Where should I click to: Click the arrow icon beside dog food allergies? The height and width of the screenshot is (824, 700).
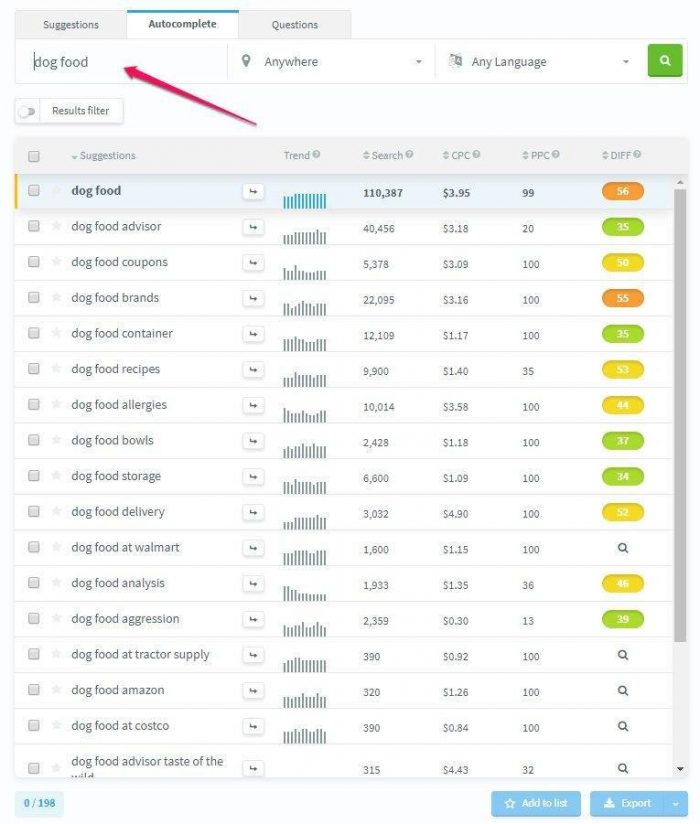coord(253,406)
